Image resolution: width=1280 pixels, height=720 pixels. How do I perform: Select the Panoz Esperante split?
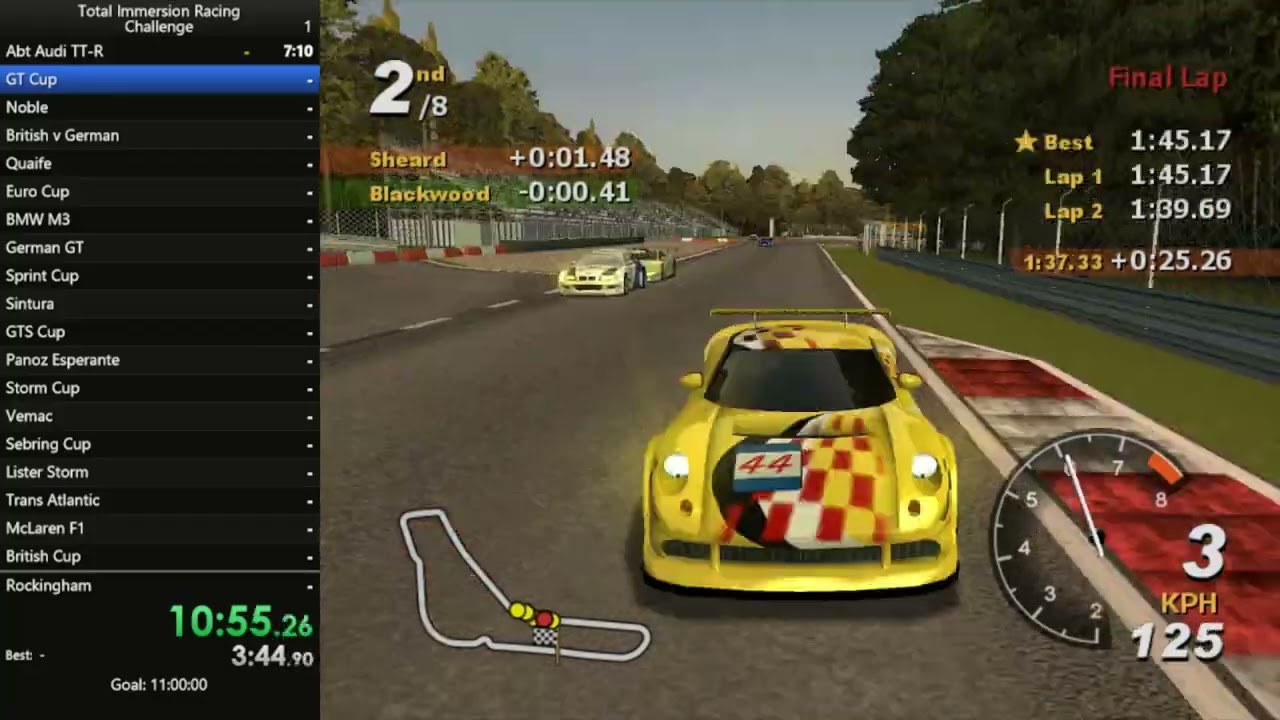click(x=160, y=359)
